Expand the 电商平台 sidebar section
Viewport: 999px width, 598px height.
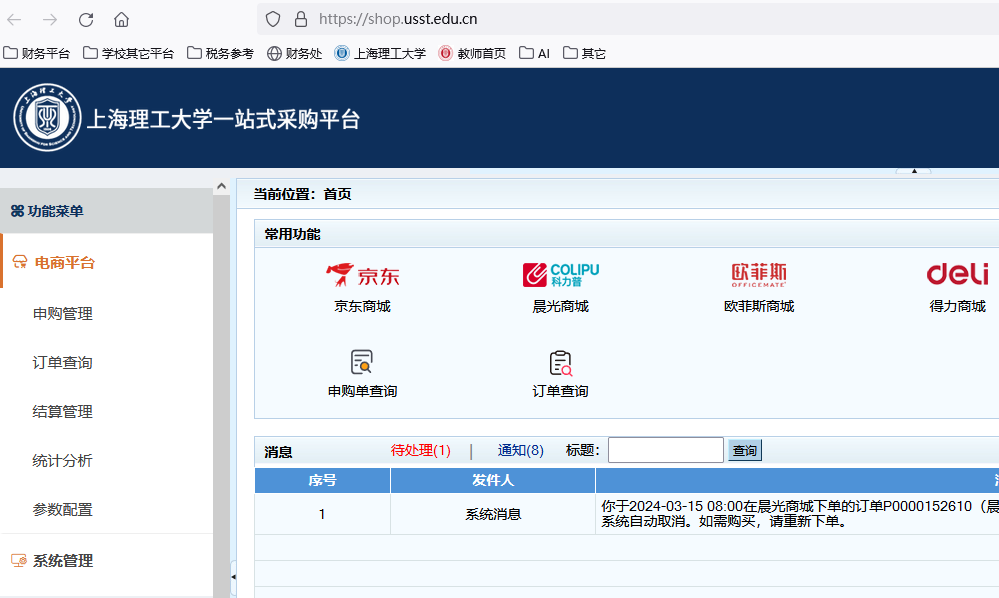coord(65,262)
